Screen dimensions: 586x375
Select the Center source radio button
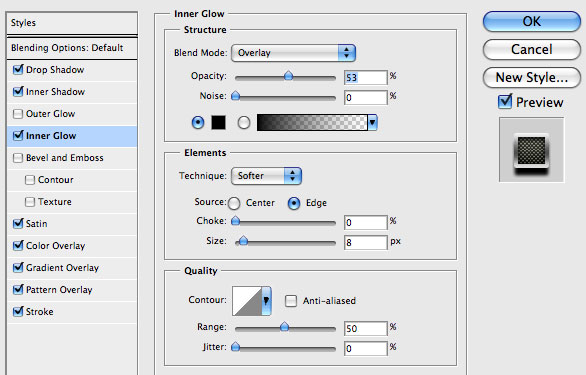[234, 203]
